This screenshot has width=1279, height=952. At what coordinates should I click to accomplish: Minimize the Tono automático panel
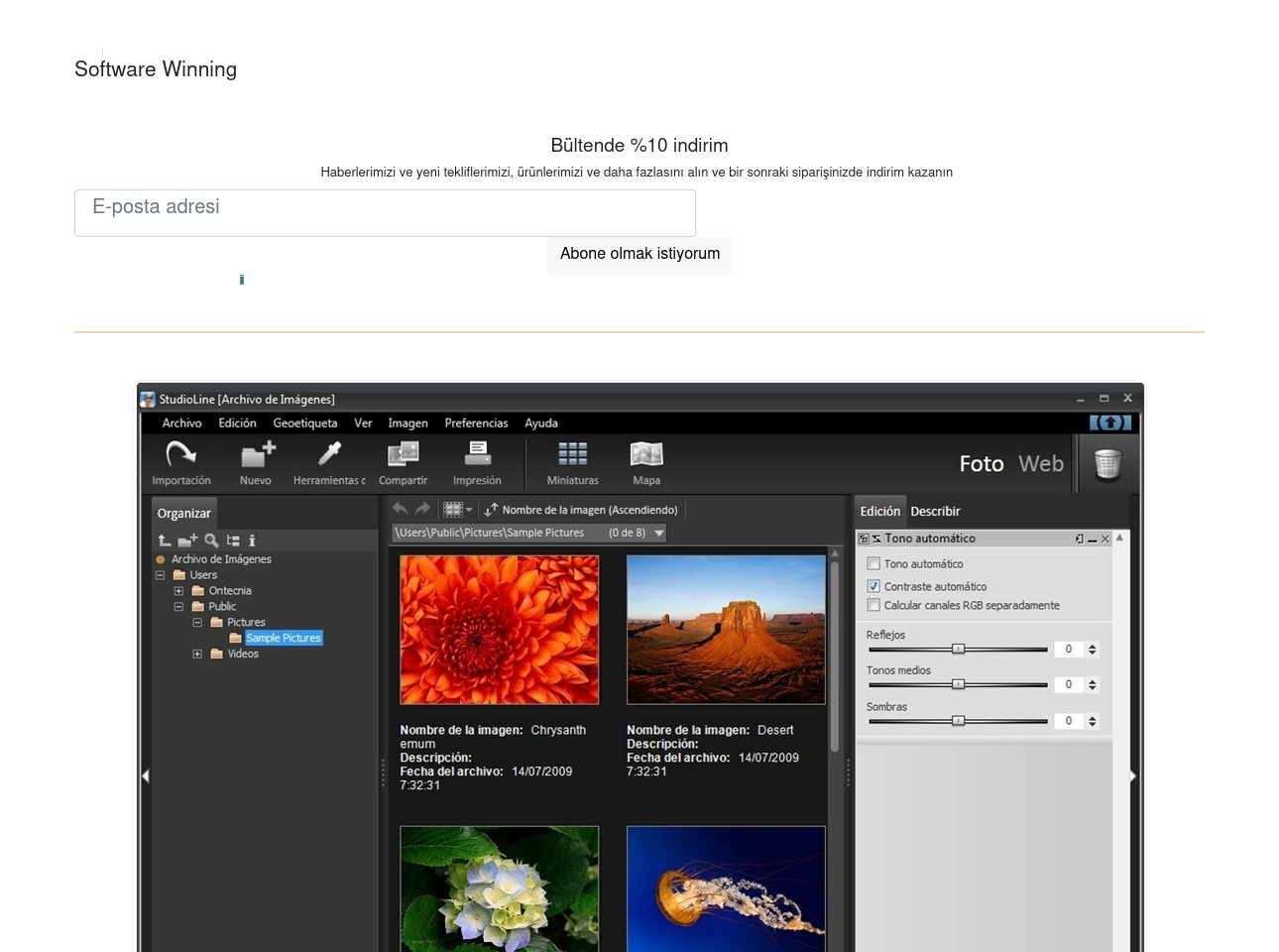pos(1093,539)
